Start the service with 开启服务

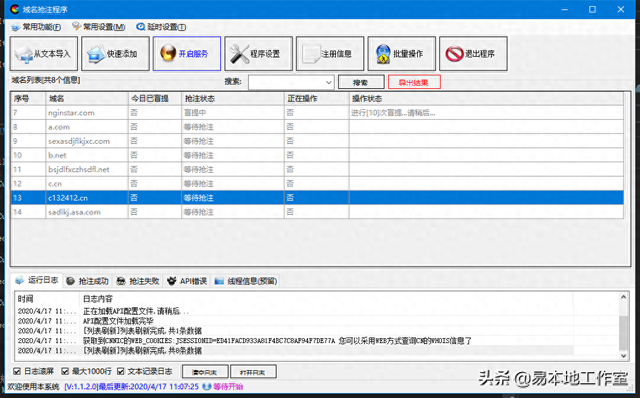click(187, 53)
